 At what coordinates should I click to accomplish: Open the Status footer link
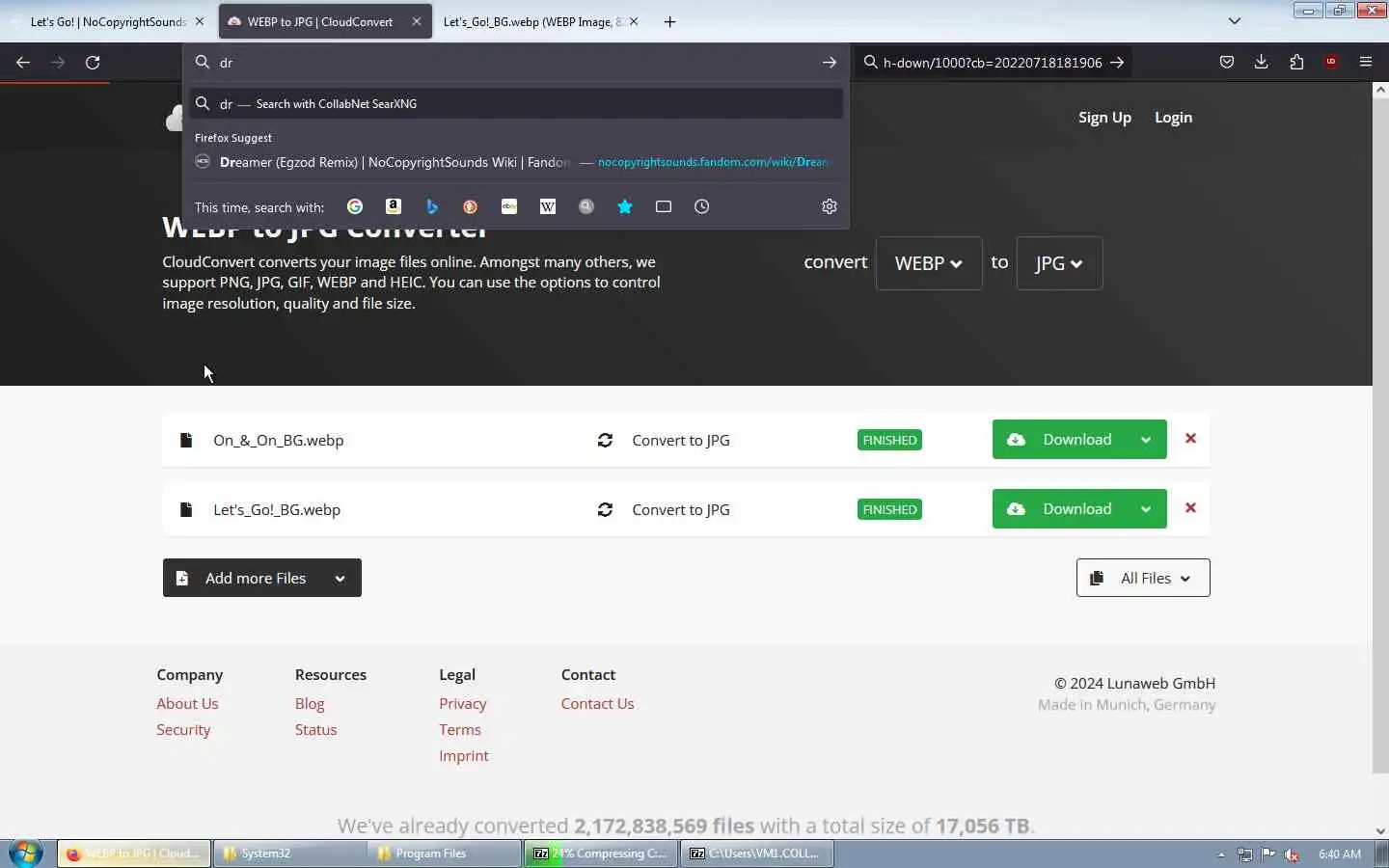[315, 730]
